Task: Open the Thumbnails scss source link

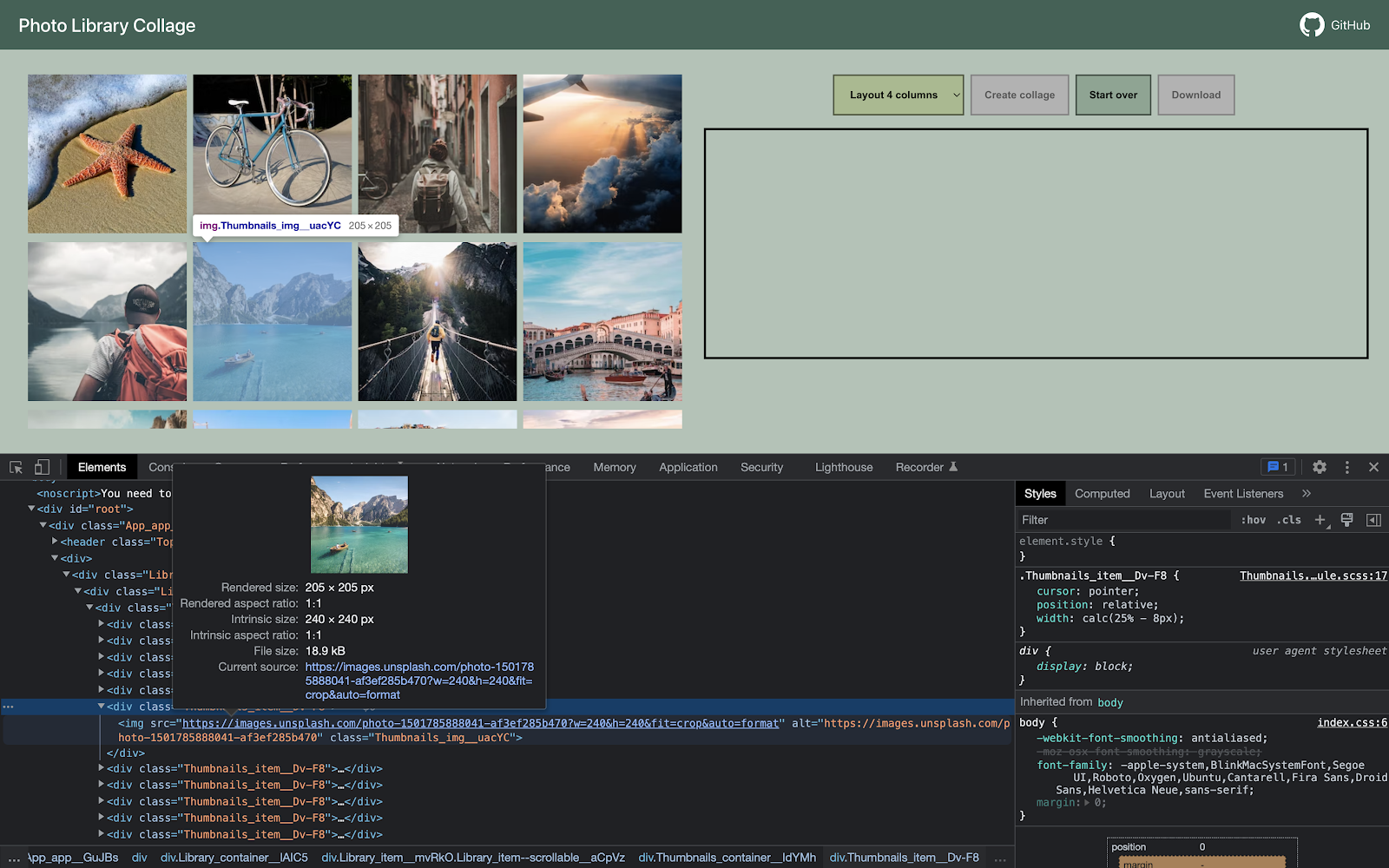Action: [1313, 575]
